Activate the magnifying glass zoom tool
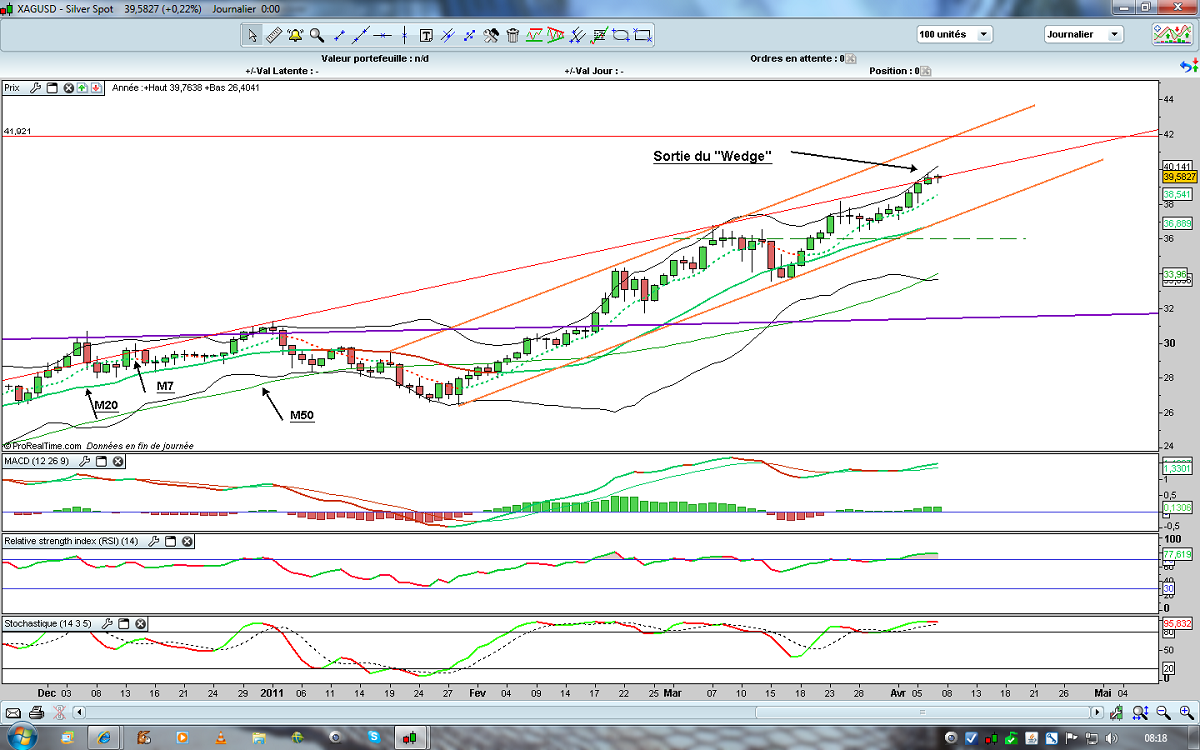 [317, 36]
